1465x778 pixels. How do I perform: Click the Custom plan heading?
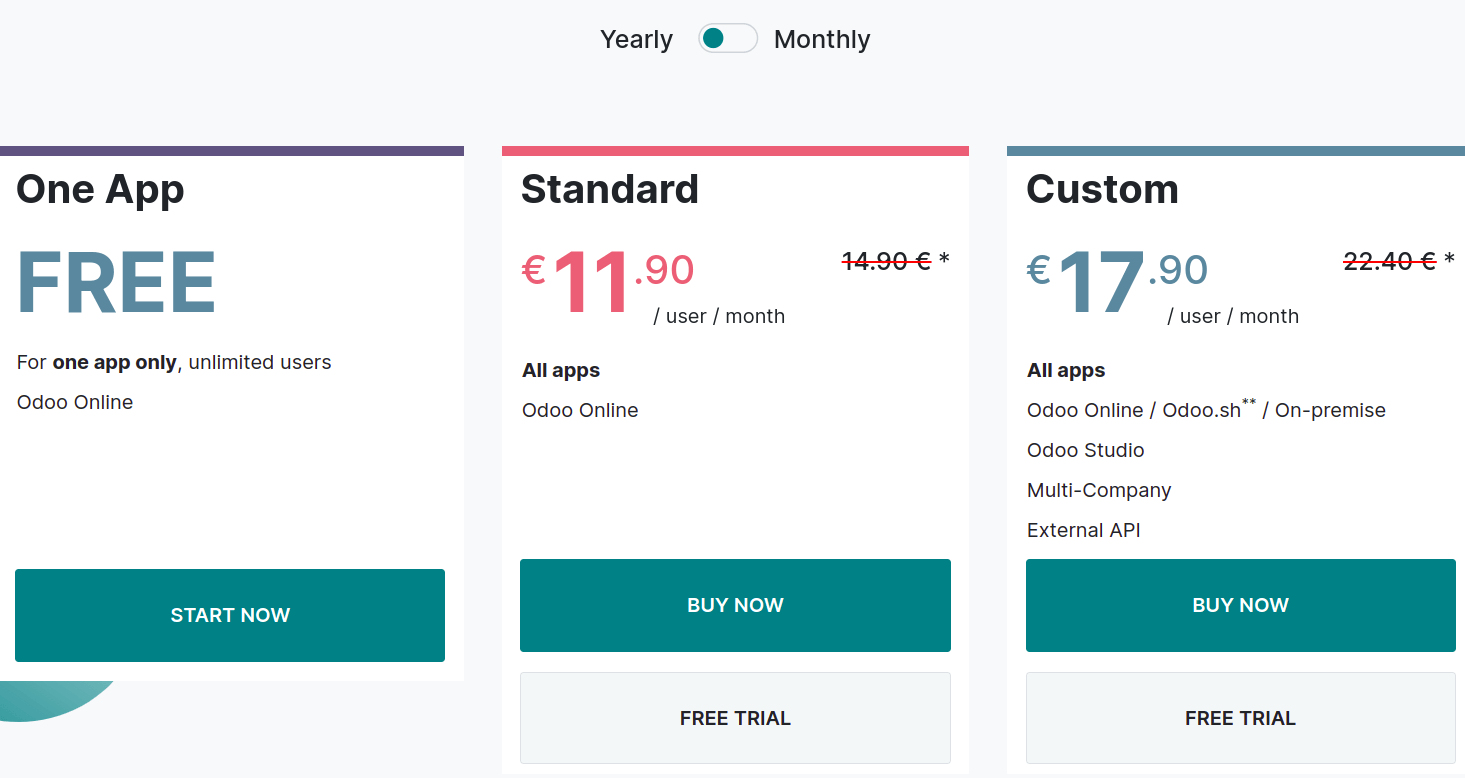[x=1102, y=189]
